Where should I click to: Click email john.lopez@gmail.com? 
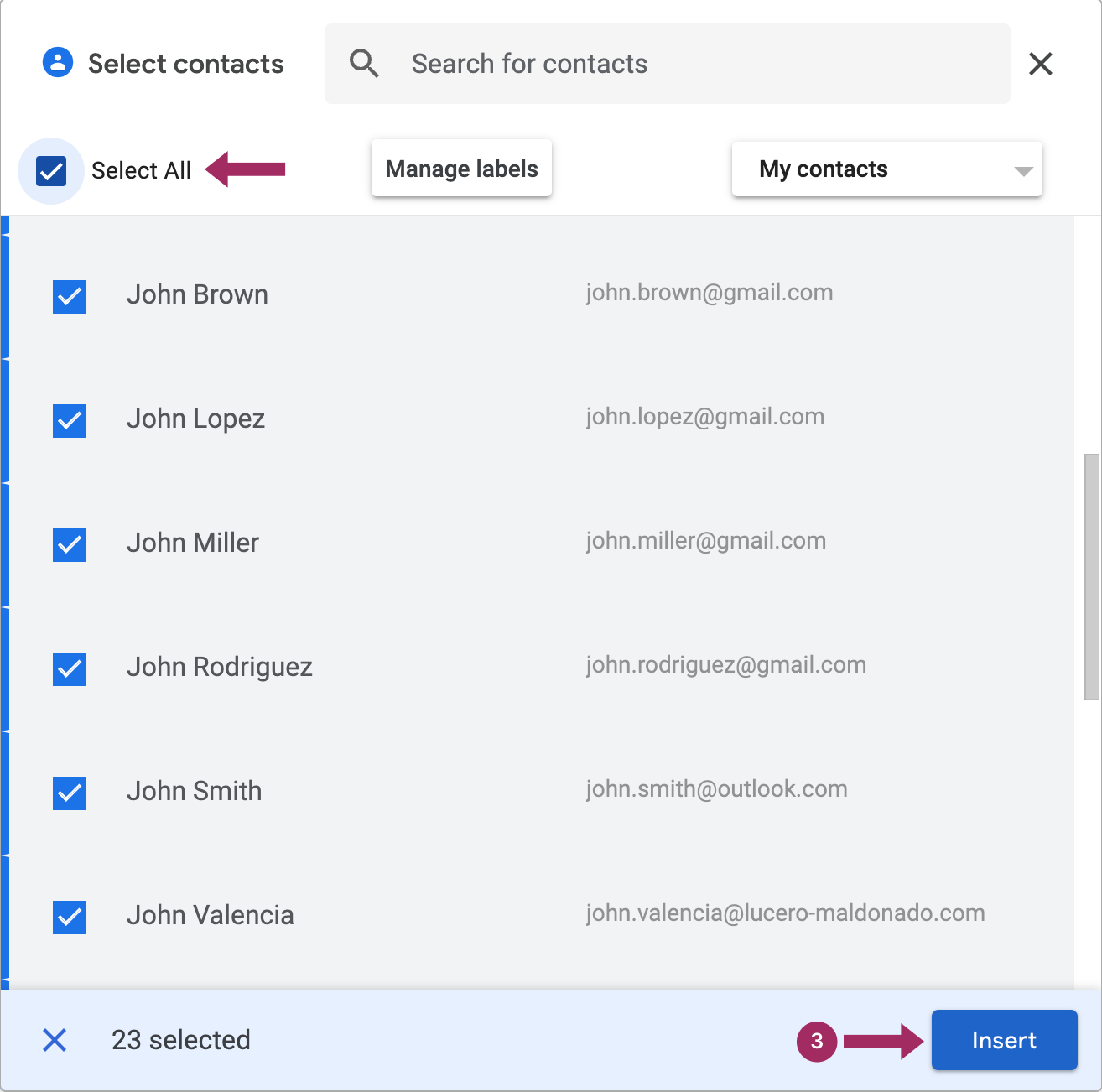pyautogui.click(x=705, y=417)
